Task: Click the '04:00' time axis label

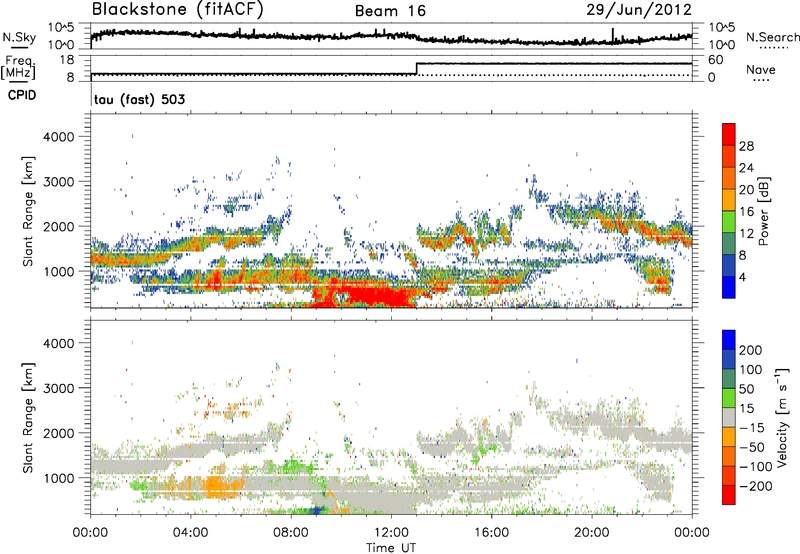Action: [x=191, y=533]
